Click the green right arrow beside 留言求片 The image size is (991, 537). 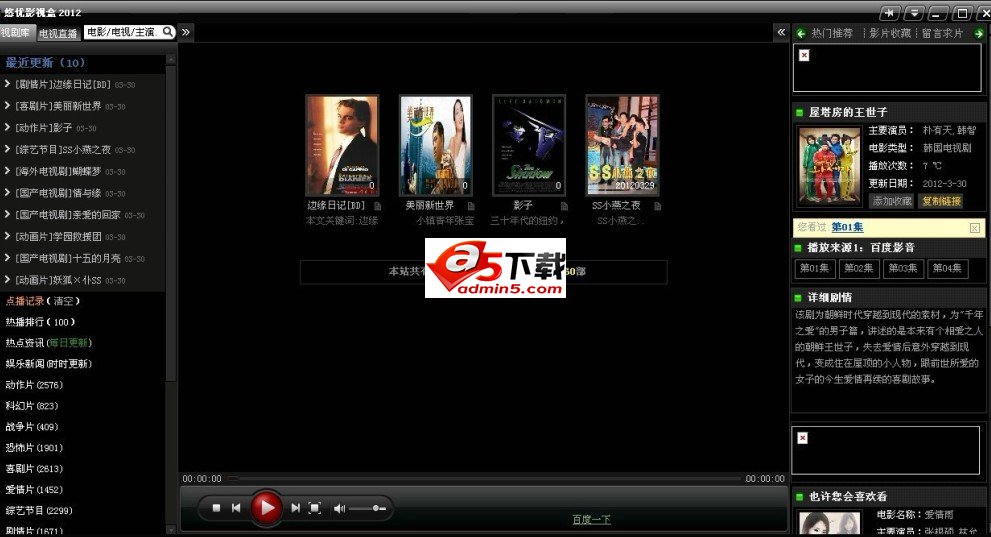coord(978,33)
